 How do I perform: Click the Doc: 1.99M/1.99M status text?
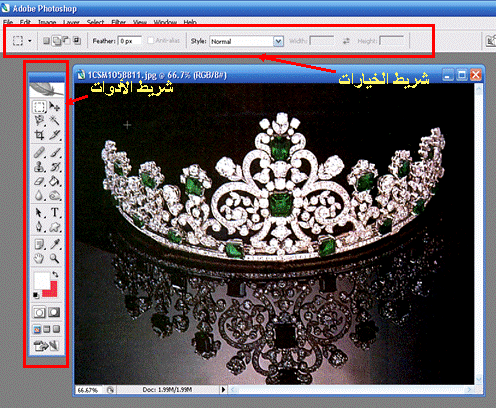(x=167, y=389)
